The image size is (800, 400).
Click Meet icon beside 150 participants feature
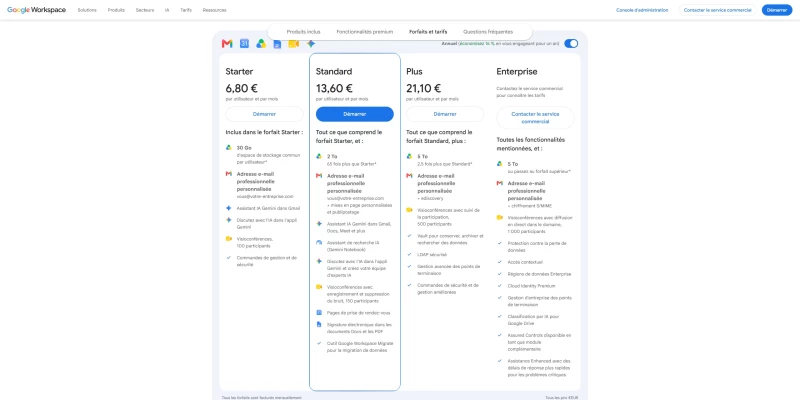[319, 287]
